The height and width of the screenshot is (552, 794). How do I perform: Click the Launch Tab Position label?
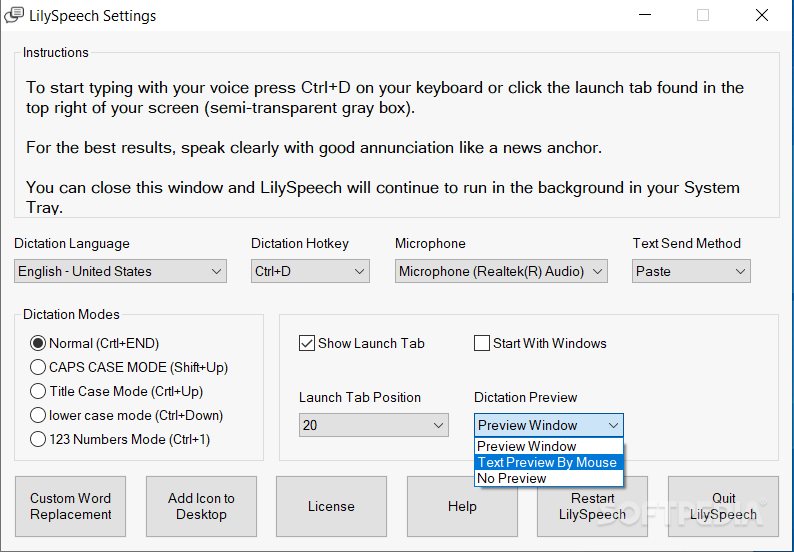(360, 398)
